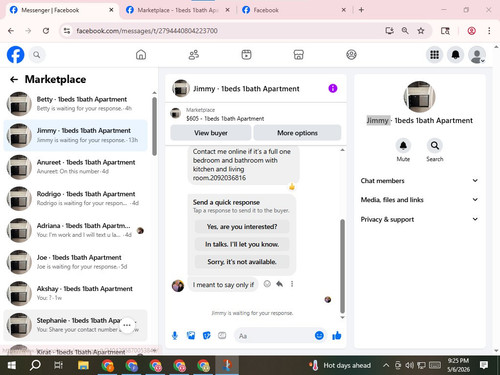The image size is (500, 375).
Task: Go back with browser back arrow
Action: pyautogui.click(x=11, y=31)
